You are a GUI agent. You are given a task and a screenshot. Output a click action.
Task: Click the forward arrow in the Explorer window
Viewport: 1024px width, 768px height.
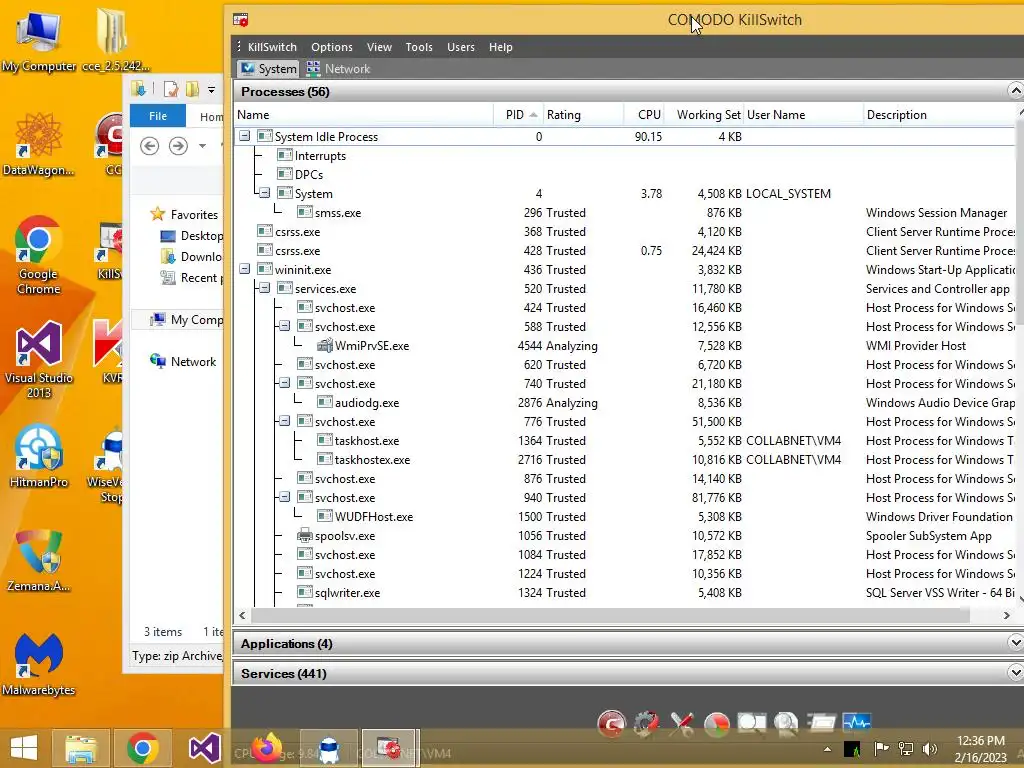click(x=178, y=146)
